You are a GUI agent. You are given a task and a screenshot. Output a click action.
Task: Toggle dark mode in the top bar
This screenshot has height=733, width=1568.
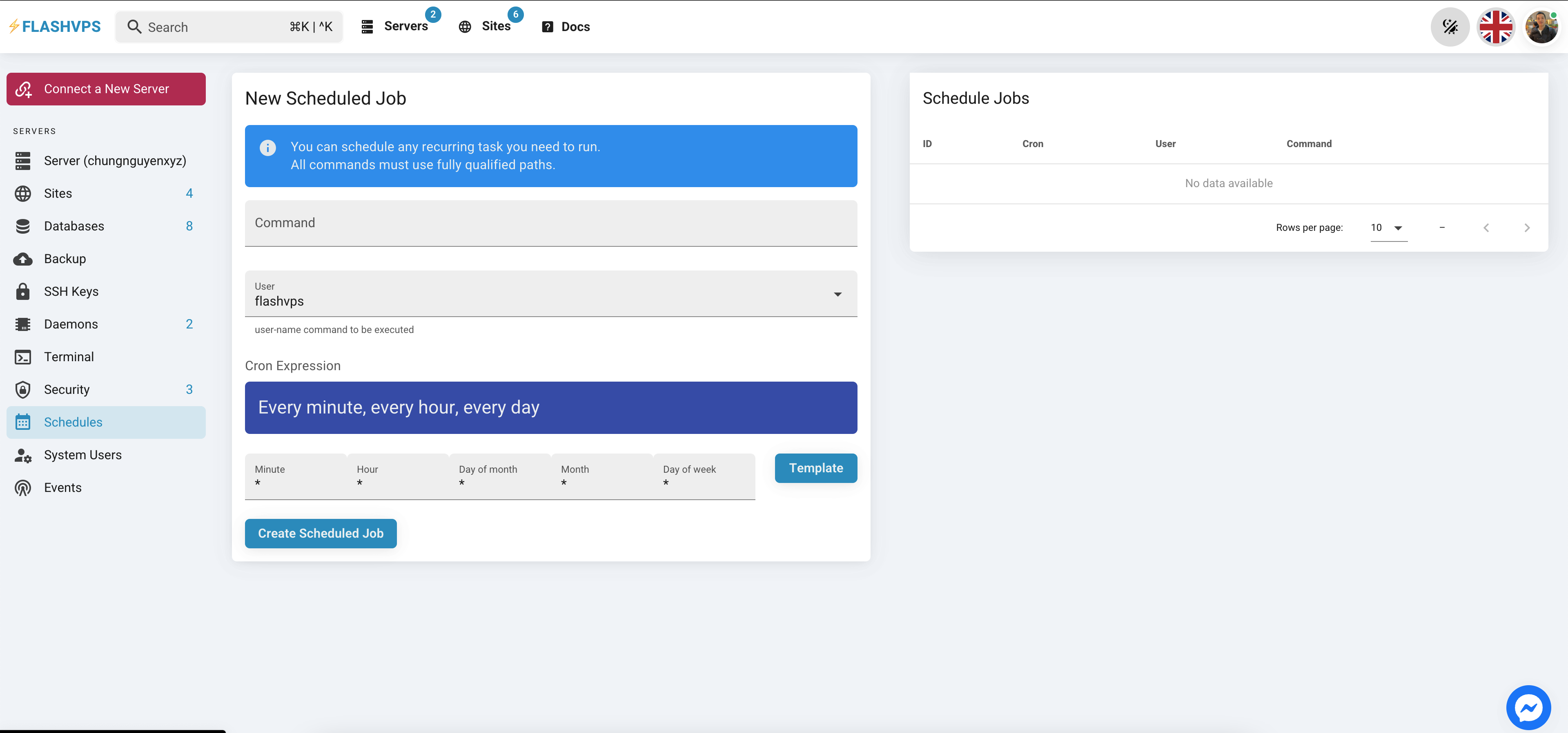click(x=1450, y=26)
